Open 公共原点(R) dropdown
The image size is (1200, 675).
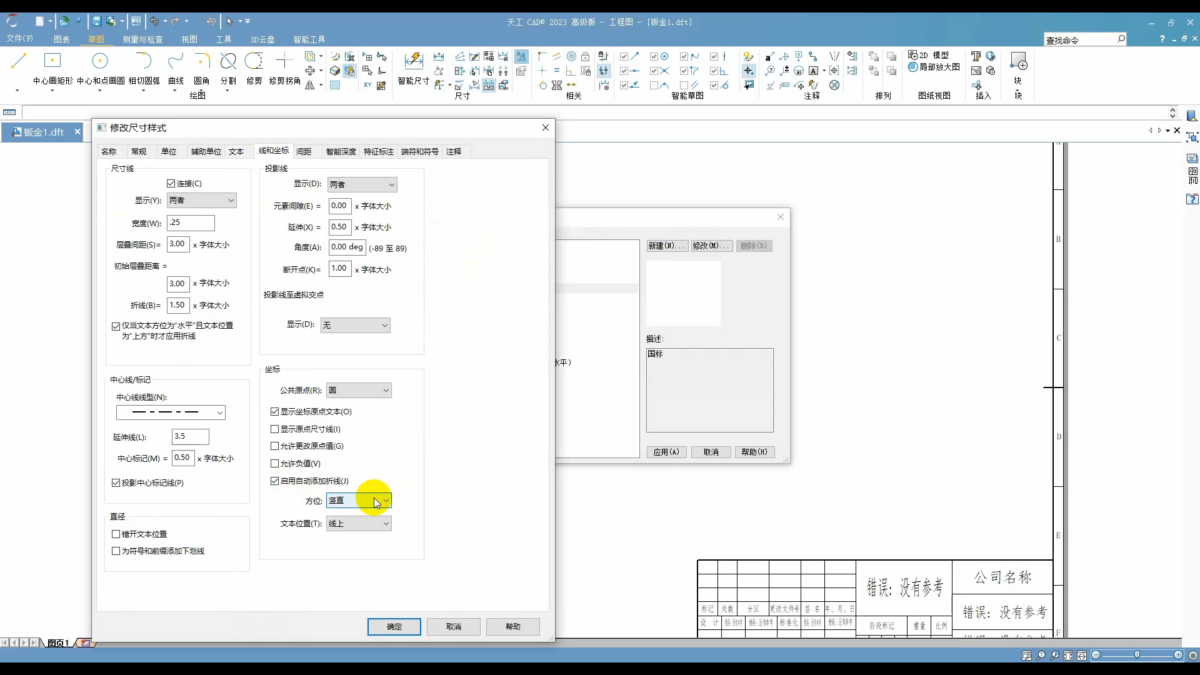359,390
